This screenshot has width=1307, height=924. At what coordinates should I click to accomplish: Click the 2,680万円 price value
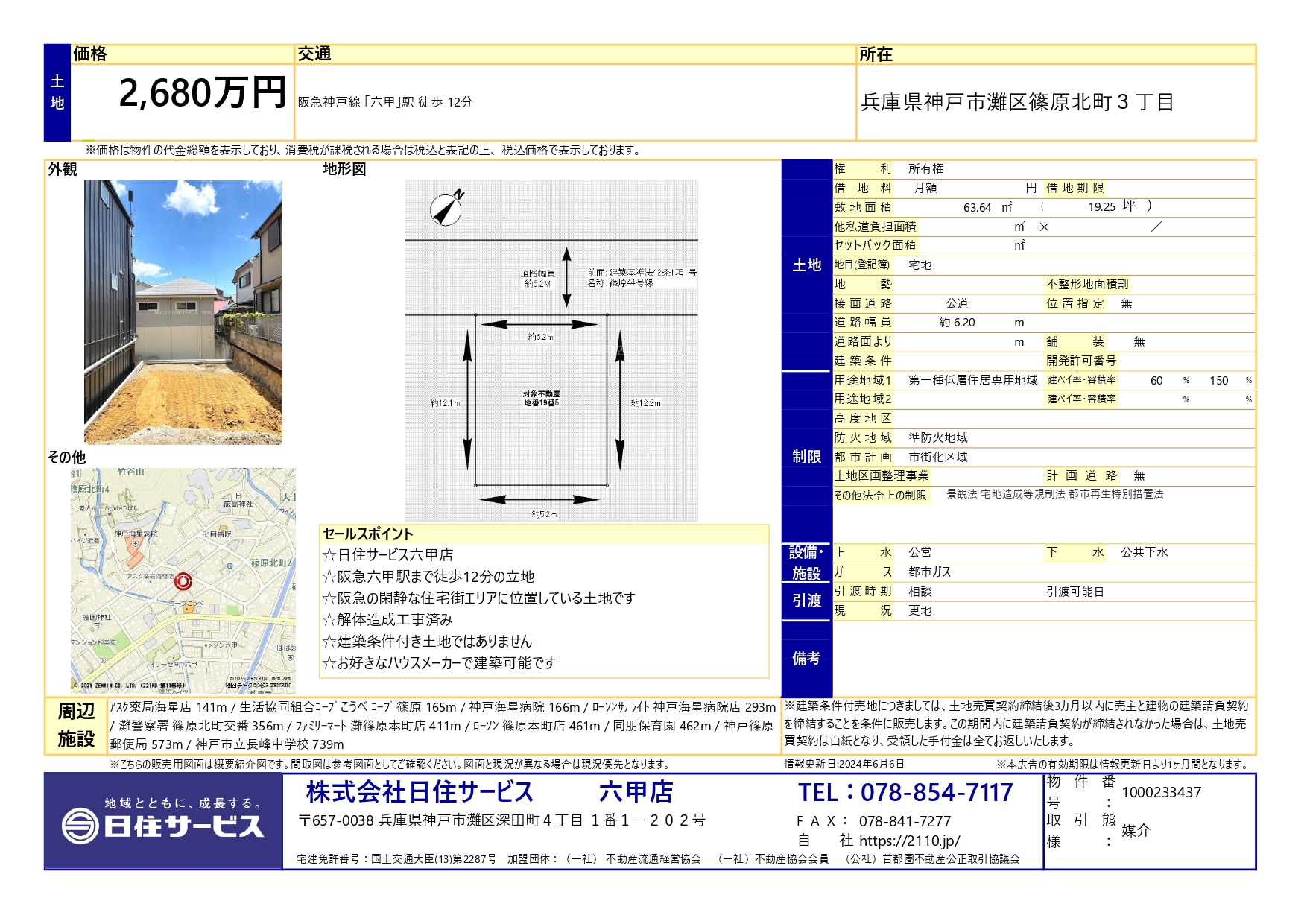[203, 94]
